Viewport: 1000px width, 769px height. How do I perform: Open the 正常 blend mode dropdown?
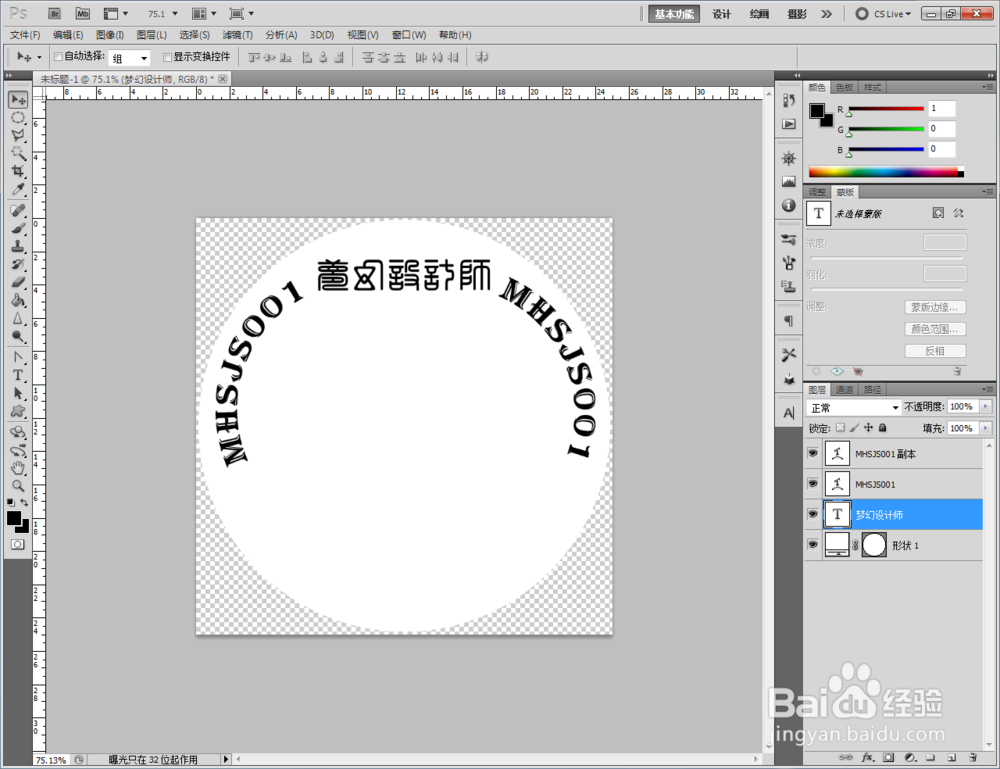(x=853, y=407)
